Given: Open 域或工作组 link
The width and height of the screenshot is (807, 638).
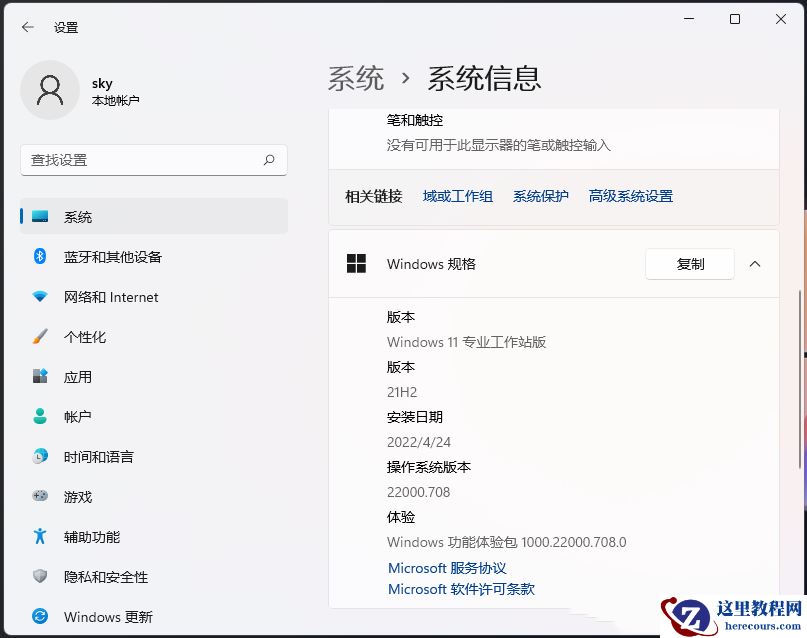Looking at the screenshot, I should point(457,196).
